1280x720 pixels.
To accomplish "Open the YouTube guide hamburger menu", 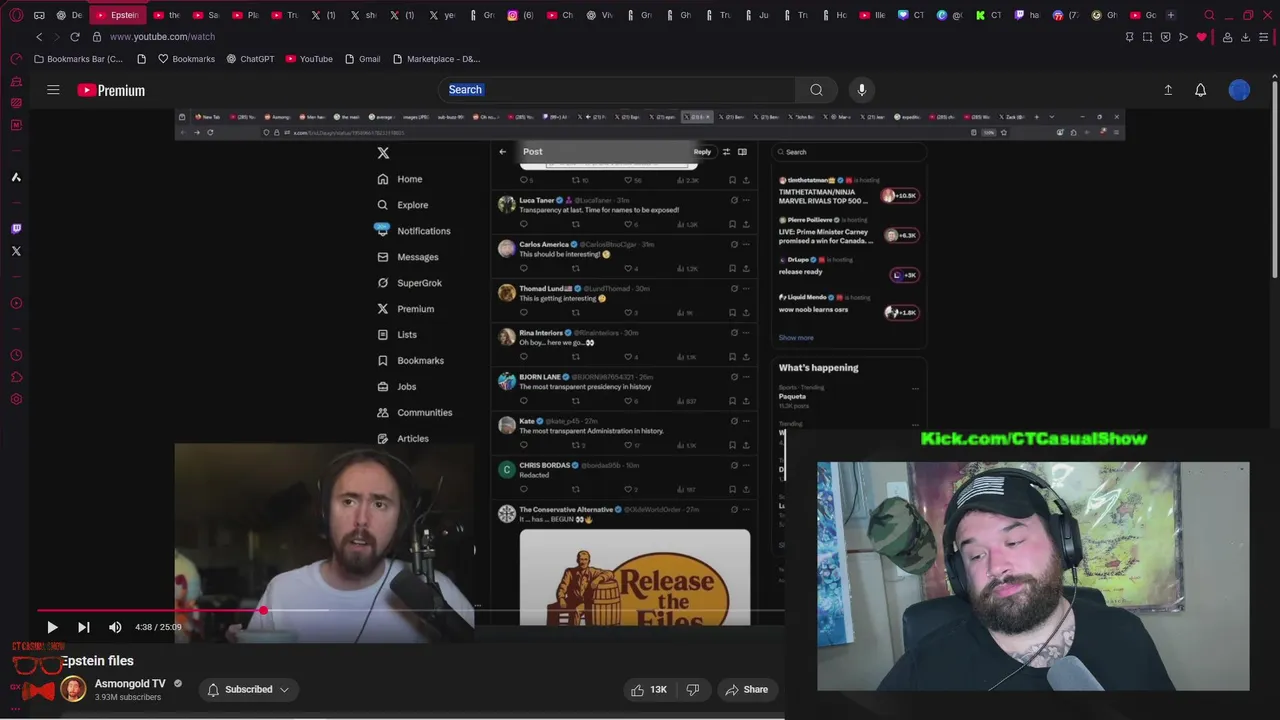I will tap(53, 90).
